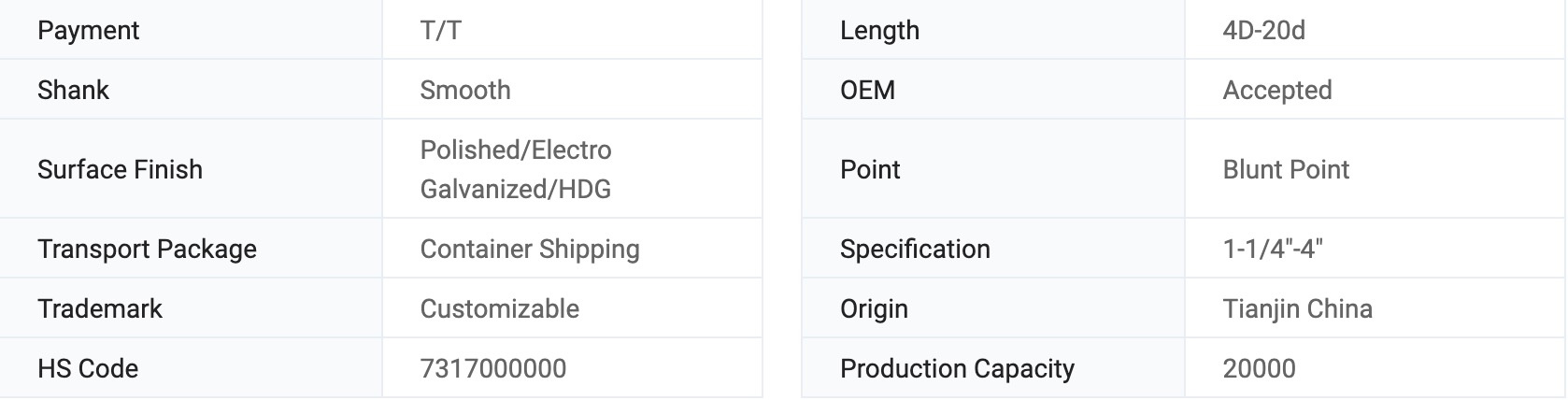1568x400 pixels.
Task: Click the HS Code label
Action: point(88,369)
